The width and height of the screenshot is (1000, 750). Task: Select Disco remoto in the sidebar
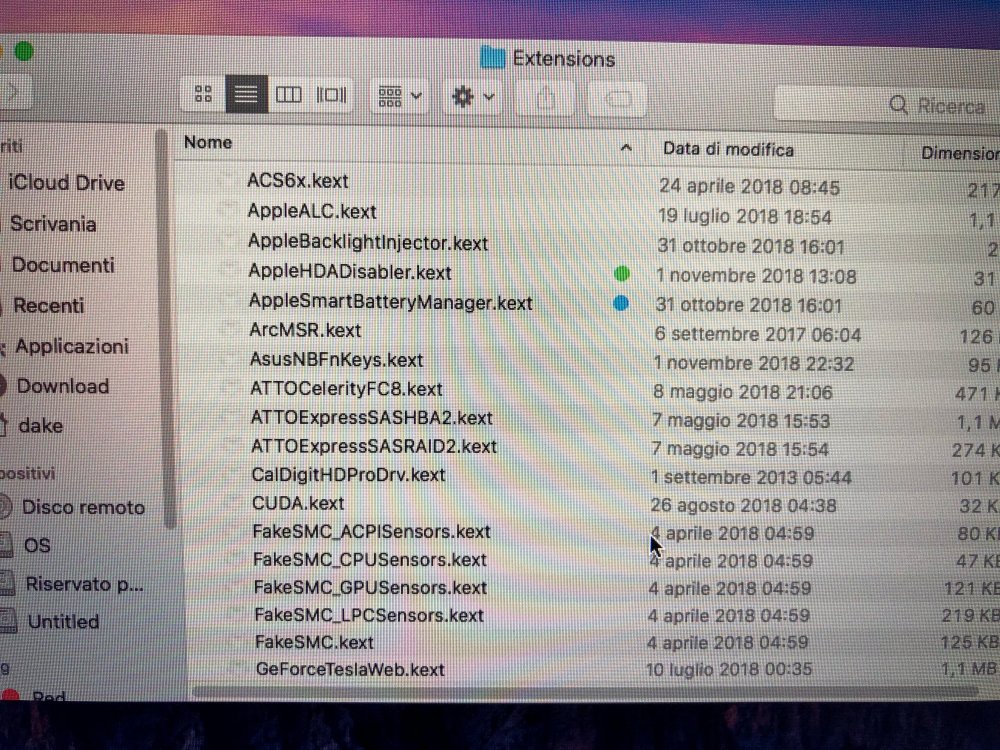pos(83,507)
